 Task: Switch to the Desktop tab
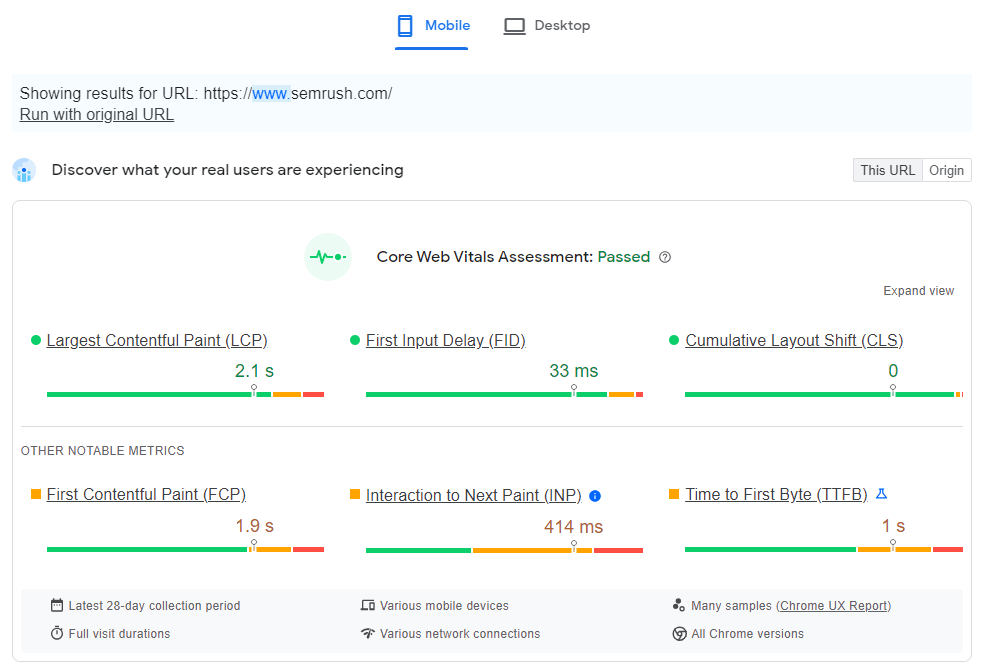(546, 25)
